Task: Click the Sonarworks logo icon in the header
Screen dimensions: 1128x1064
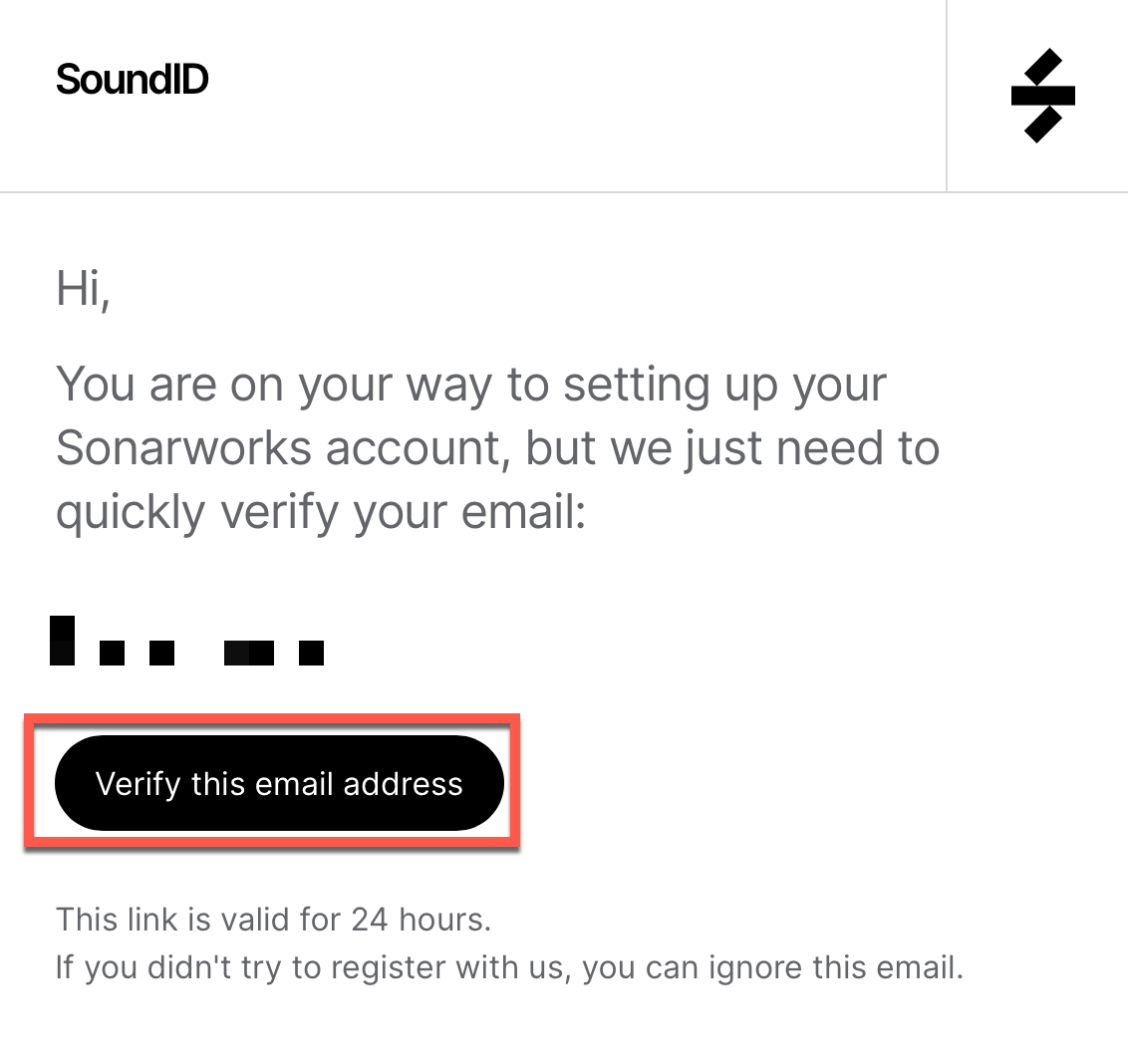Action: pyautogui.click(x=1042, y=96)
